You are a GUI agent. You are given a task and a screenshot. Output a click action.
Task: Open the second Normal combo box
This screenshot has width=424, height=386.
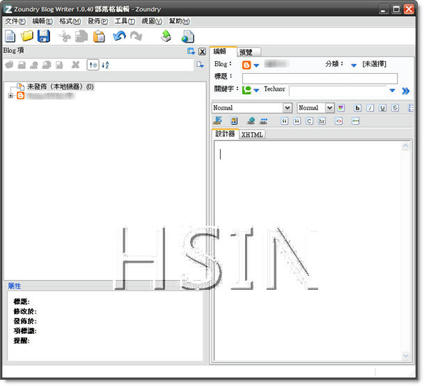click(x=315, y=108)
